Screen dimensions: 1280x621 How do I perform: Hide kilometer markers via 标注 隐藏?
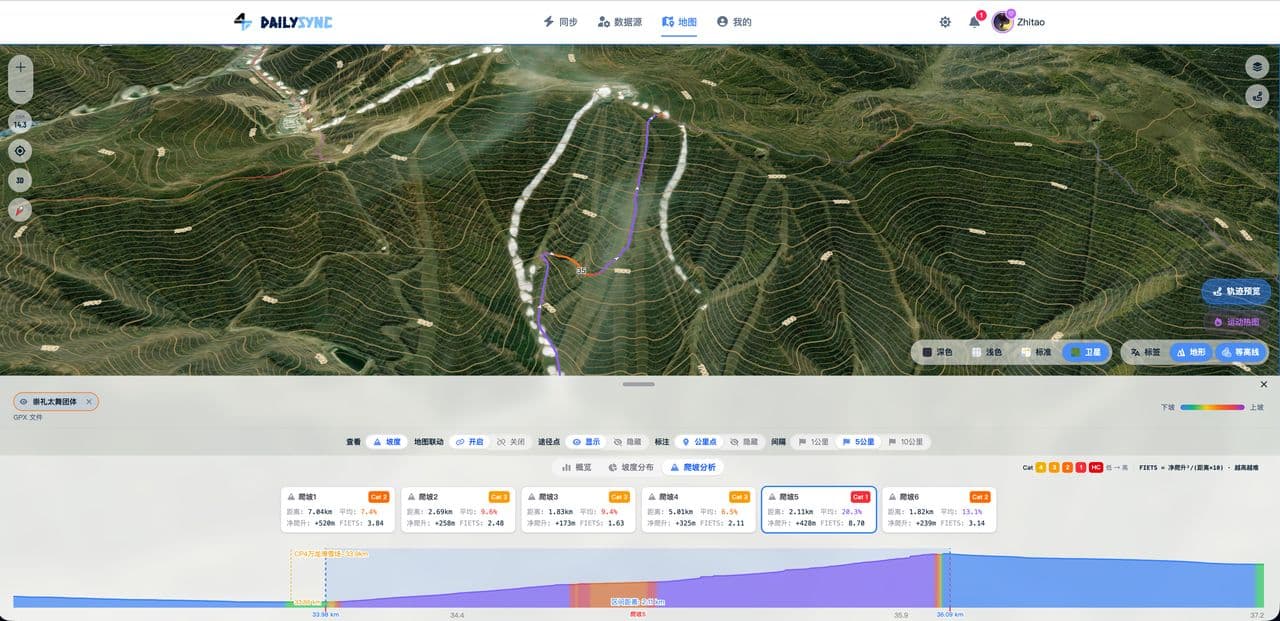point(745,441)
